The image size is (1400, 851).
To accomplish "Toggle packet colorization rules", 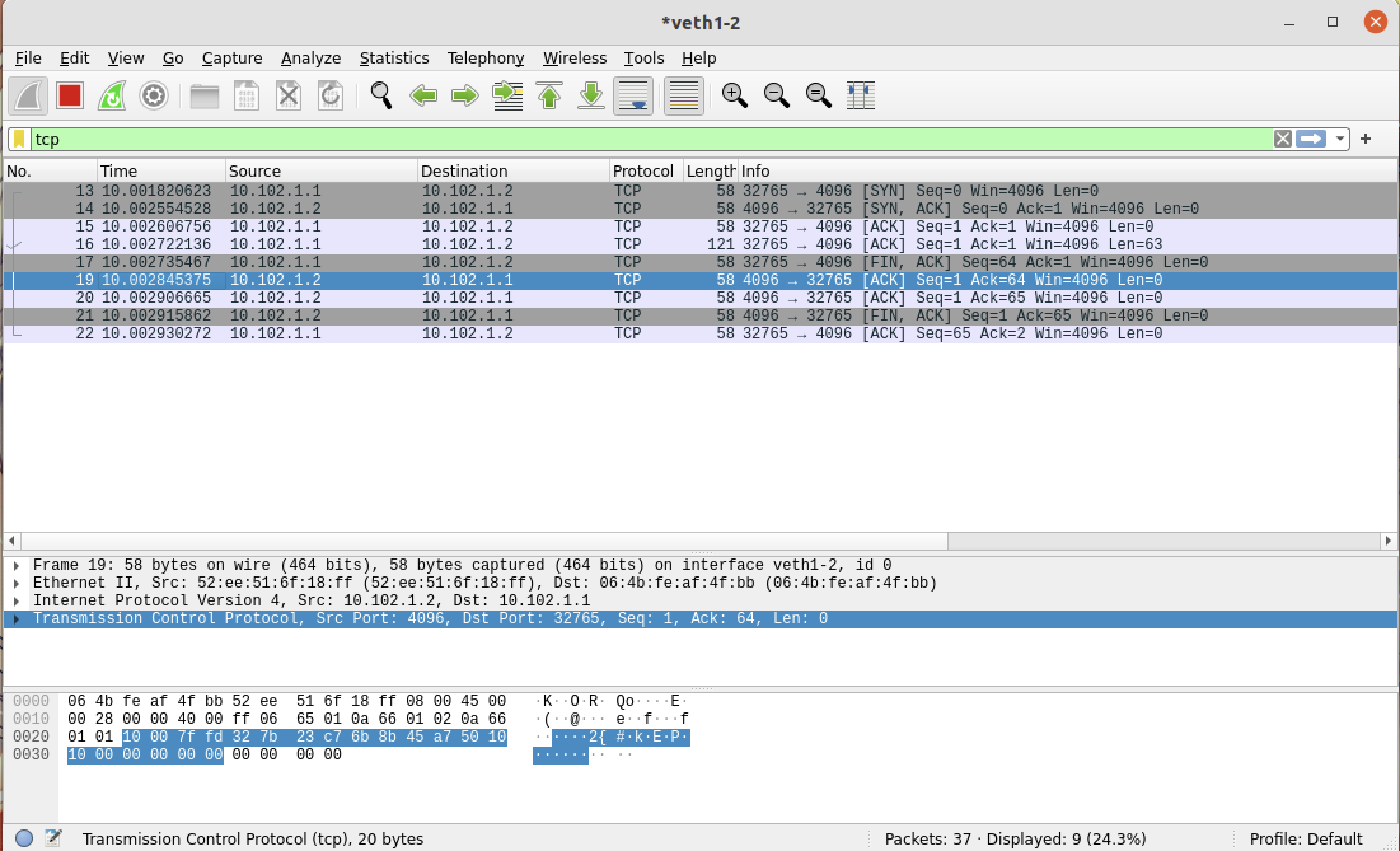I will pyautogui.click(x=684, y=96).
